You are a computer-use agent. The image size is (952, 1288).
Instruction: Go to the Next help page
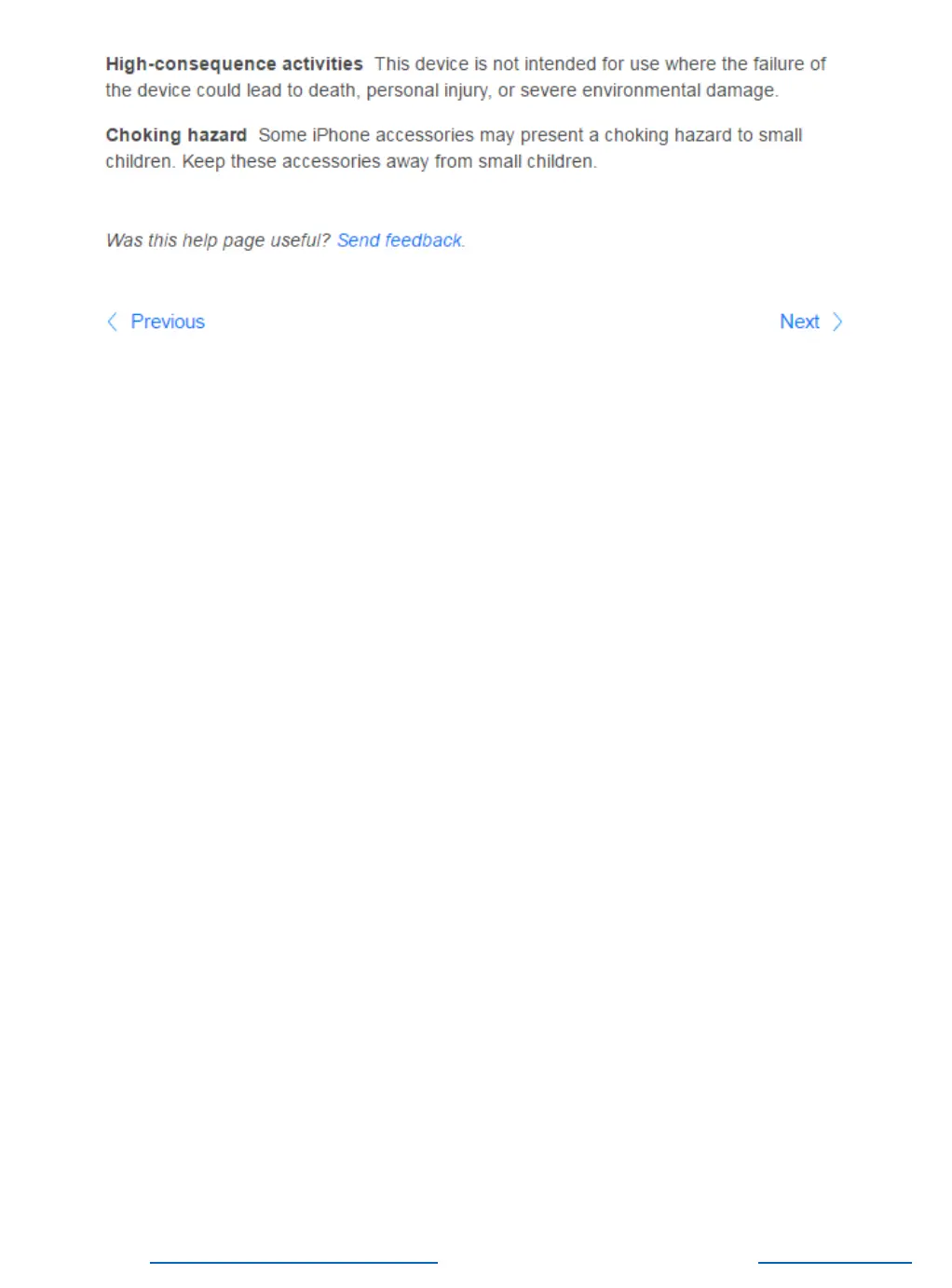click(x=799, y=322)
